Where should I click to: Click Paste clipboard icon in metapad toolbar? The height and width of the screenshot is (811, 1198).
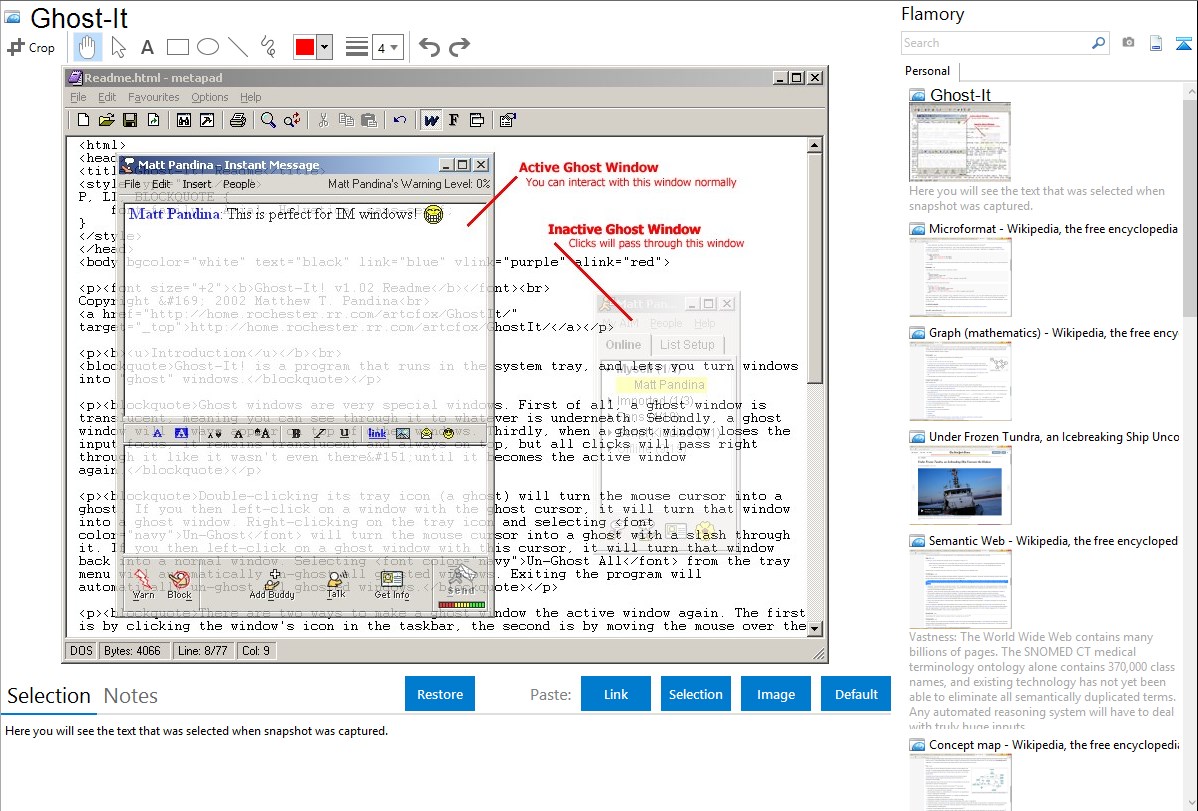click(x=369, y=120)
